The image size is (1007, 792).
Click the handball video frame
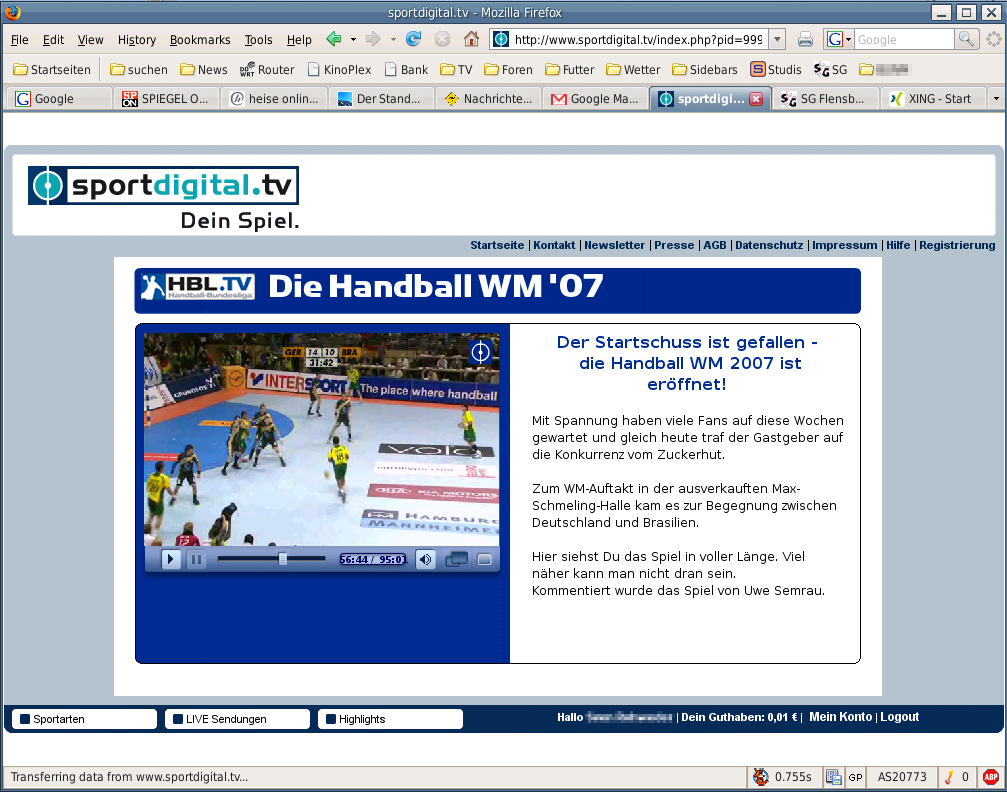pos(321,439)
